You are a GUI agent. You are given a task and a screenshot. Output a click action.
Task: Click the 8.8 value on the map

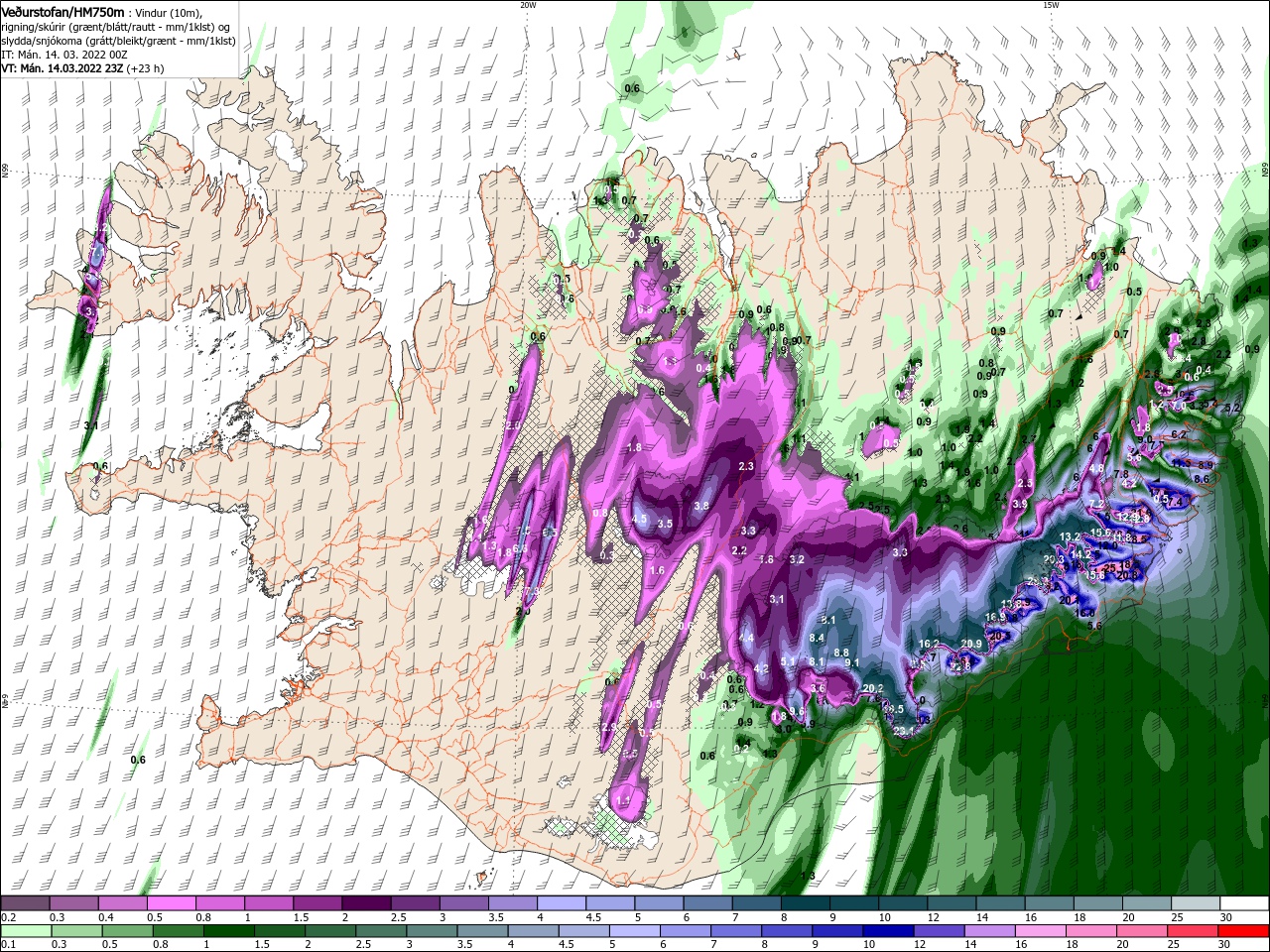click(841, 653)
